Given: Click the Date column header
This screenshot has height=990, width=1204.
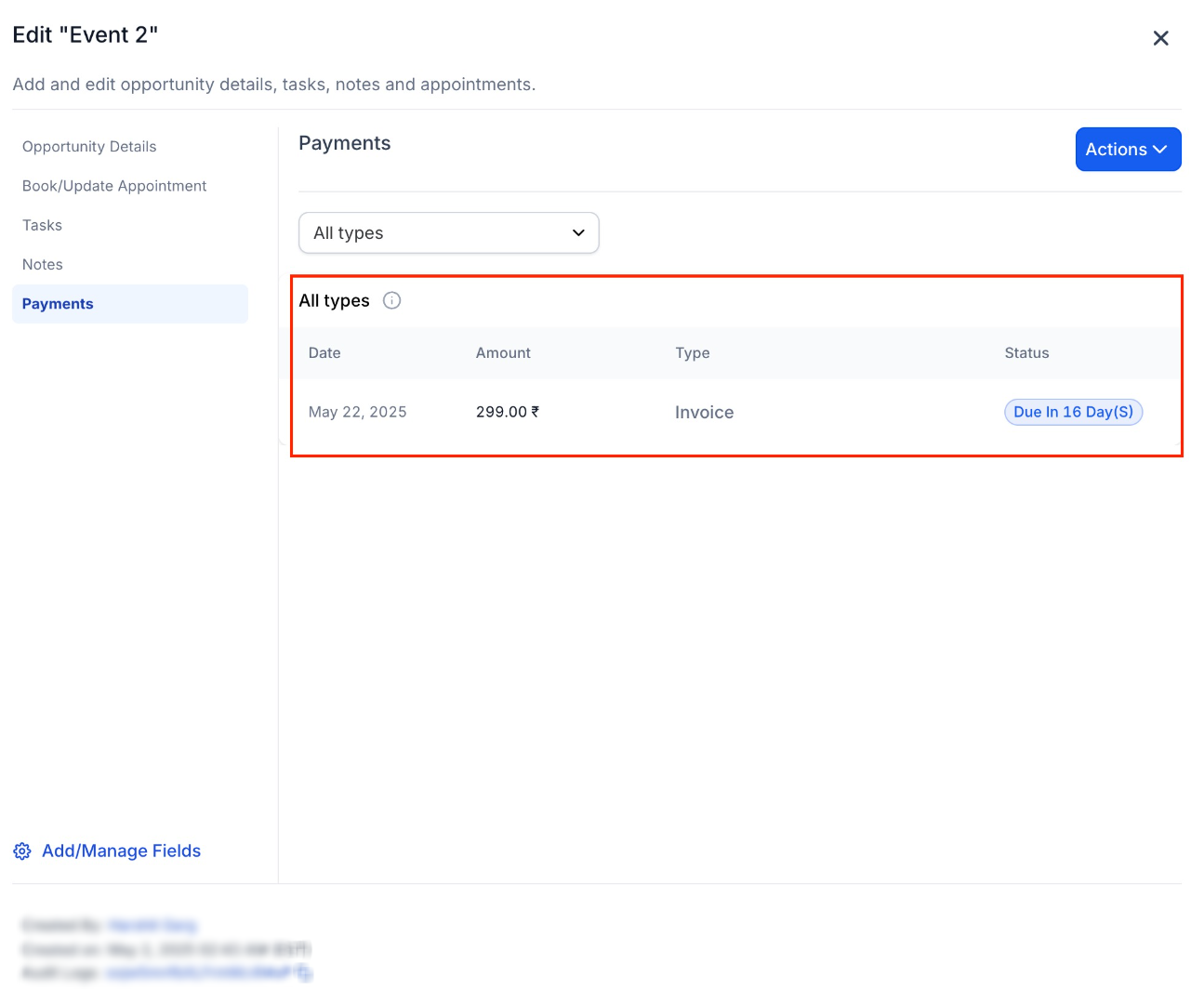Looking at the screenshot, I should point(324,353).
